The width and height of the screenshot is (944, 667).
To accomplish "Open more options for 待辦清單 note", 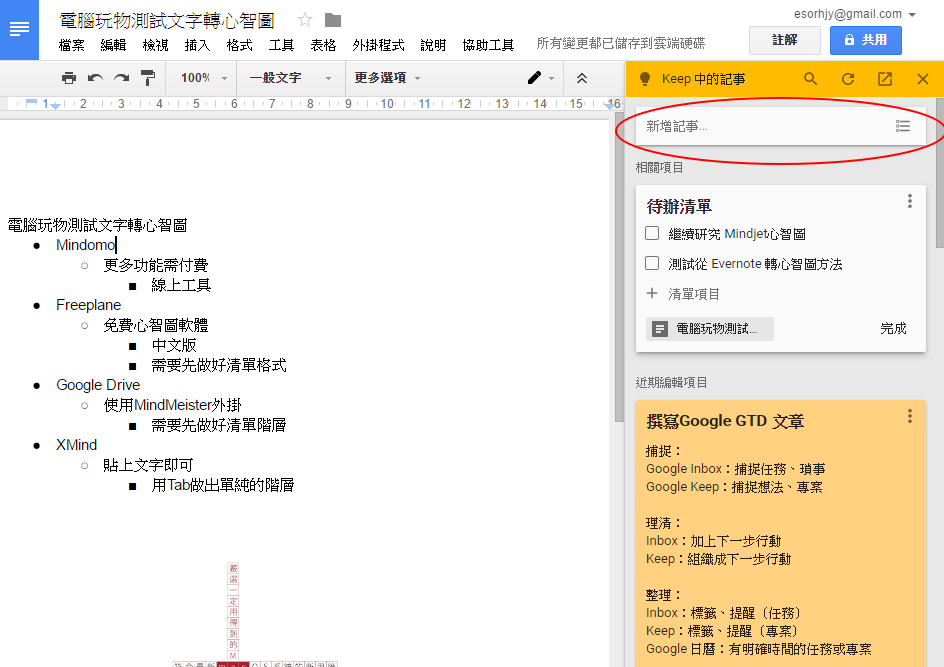I will pos(910,201).
